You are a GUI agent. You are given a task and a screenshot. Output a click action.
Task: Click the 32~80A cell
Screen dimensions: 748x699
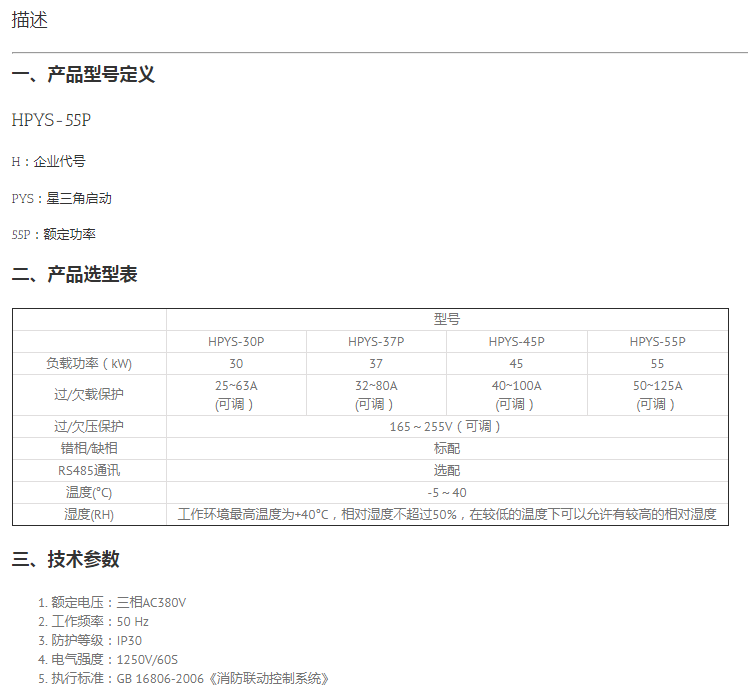[376, 395]
